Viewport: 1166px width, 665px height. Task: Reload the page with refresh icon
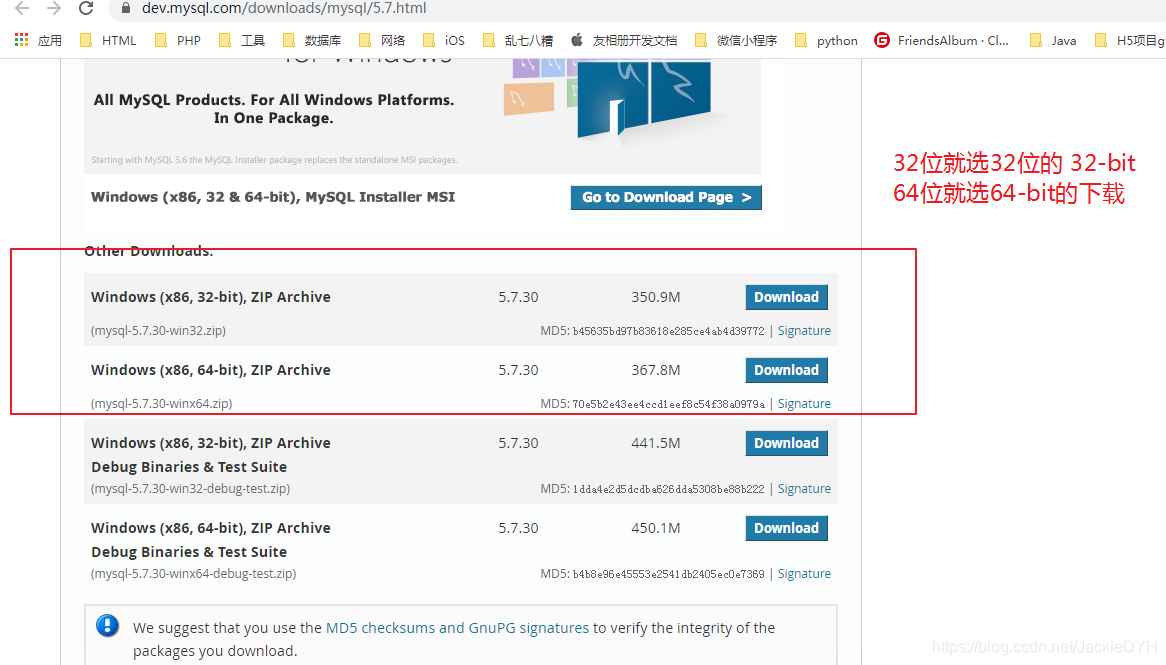pyautogui.click(x=86, y=8)
